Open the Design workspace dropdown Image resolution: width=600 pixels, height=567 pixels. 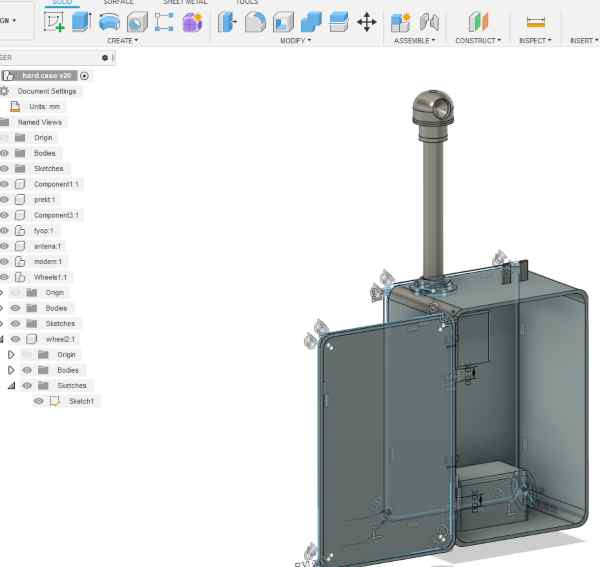8,20
